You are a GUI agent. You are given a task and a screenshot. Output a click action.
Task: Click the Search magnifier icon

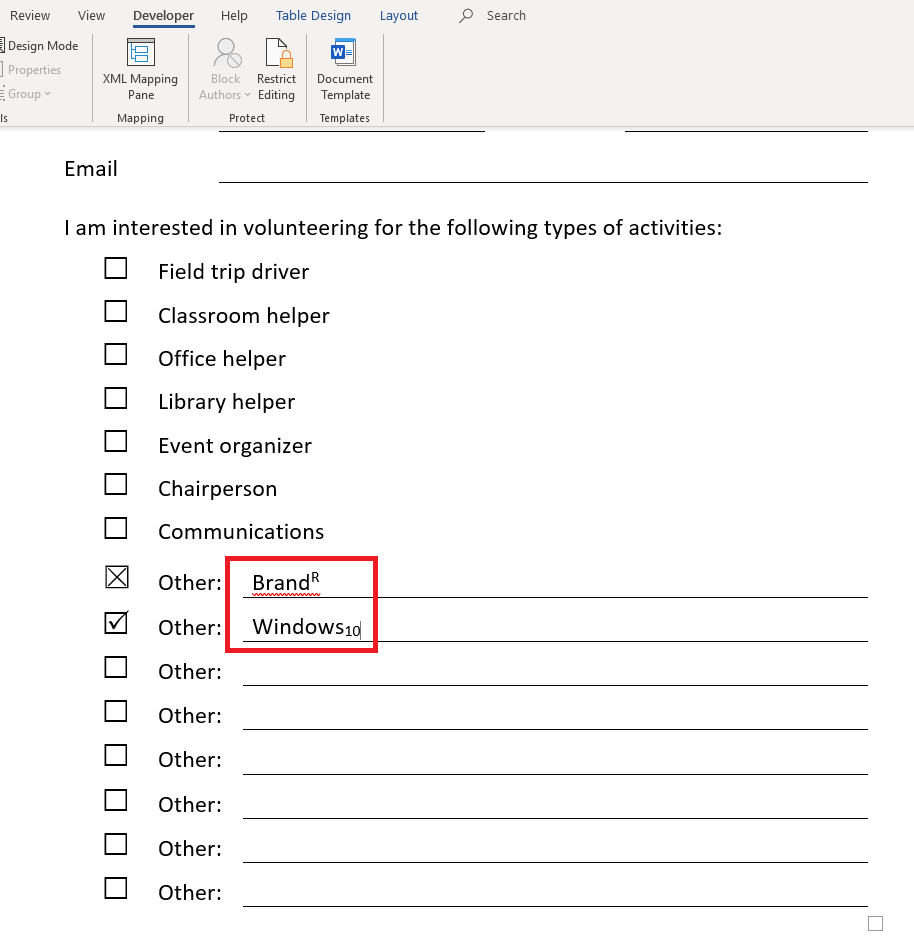tap(466, 16)
